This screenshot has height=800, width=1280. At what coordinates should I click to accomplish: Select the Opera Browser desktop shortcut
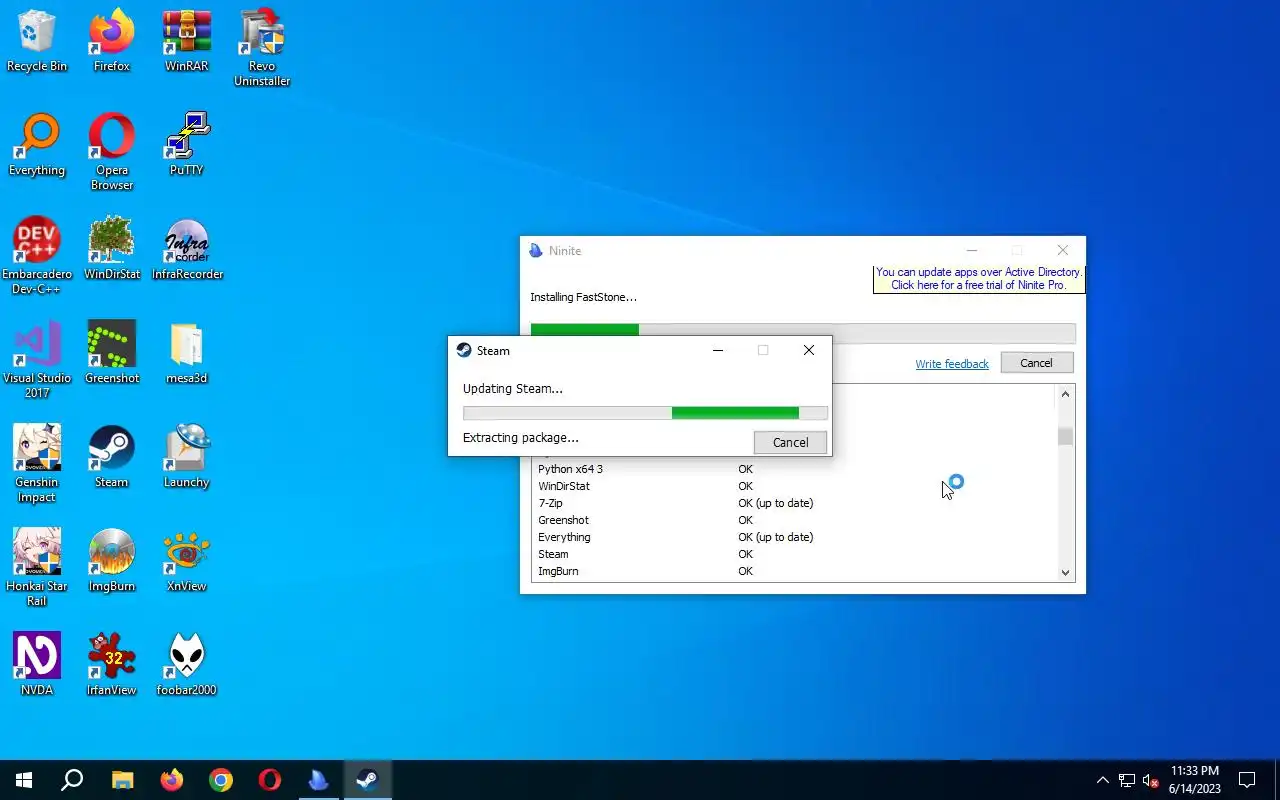coord(112,152)
